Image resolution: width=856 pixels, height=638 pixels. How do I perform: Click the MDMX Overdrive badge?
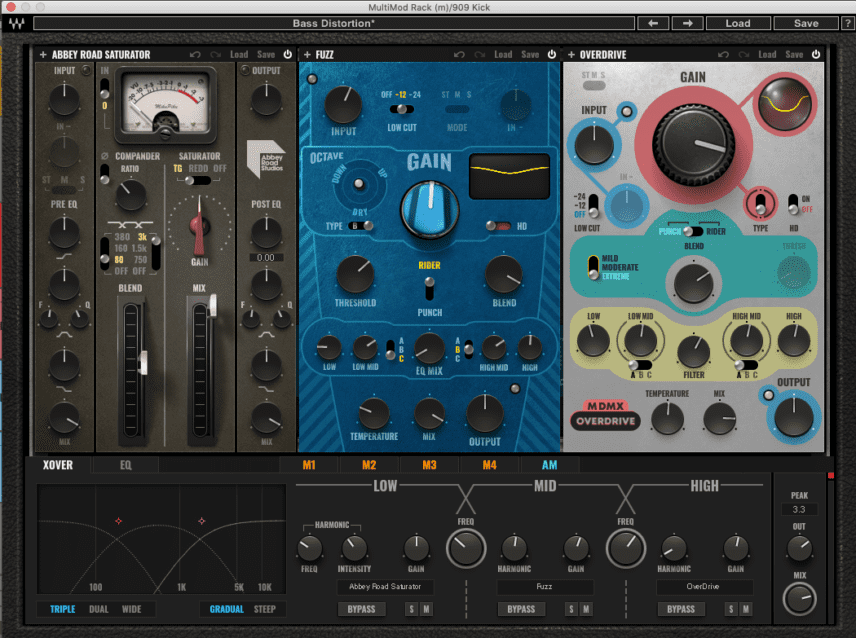pyautogui.click(x=605, y=416)
